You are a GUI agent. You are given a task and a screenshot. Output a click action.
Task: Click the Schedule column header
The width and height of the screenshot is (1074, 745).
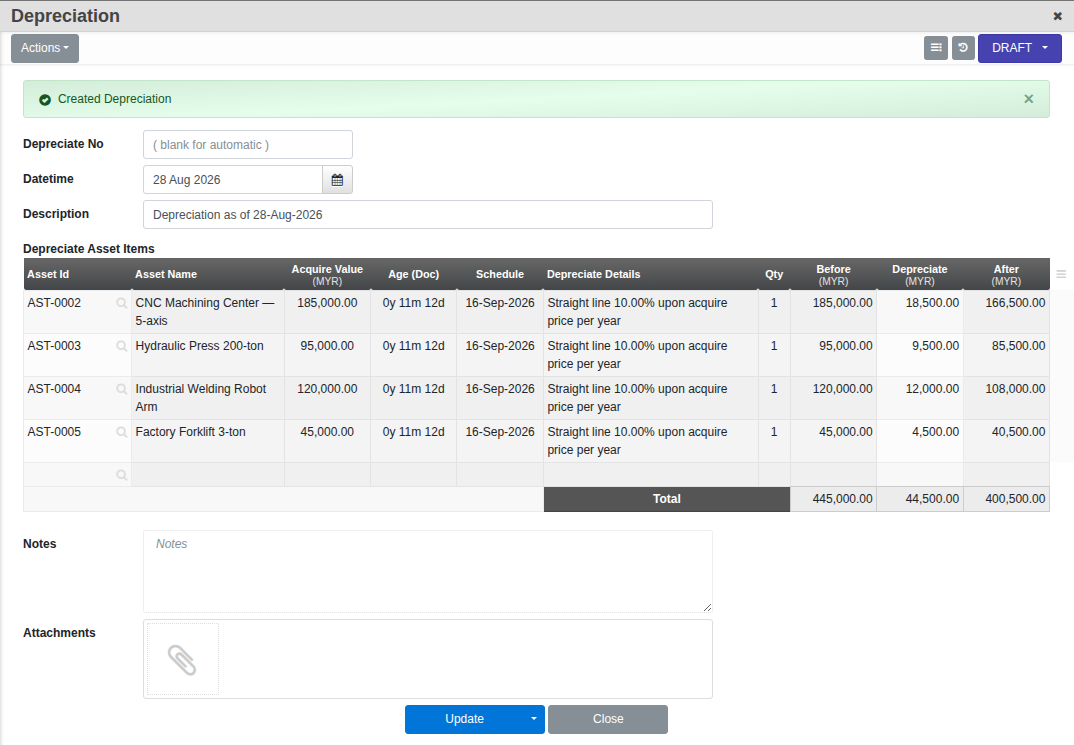click(500, 274)
